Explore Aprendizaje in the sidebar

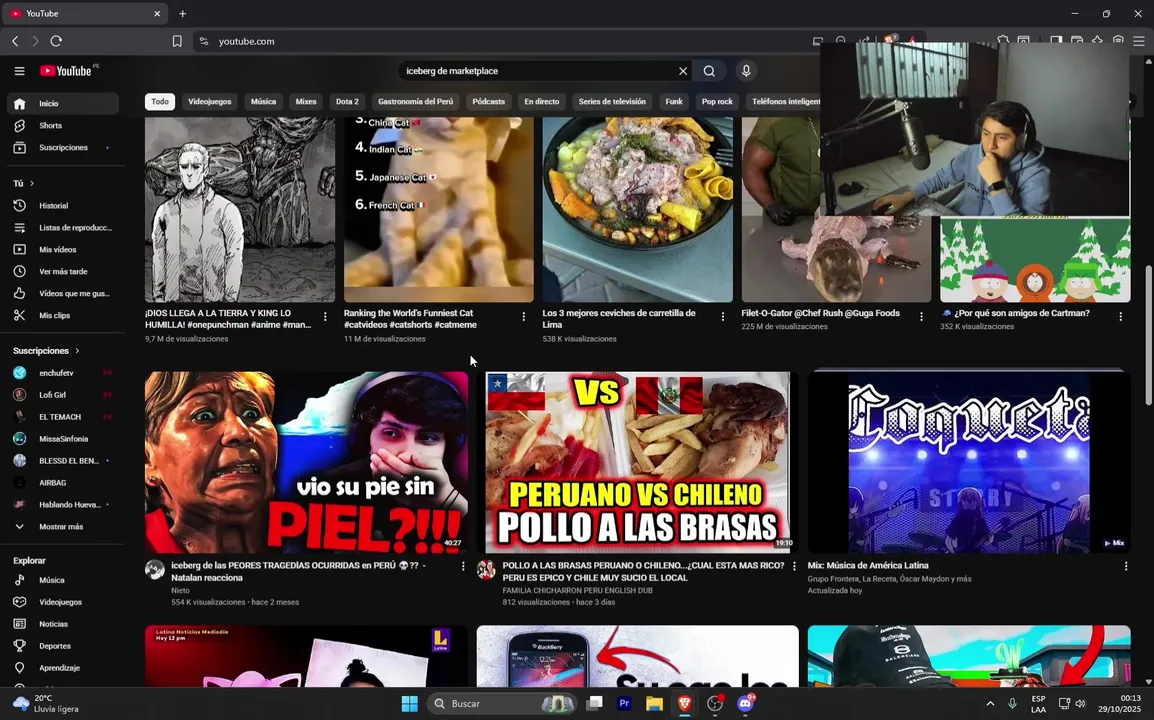click(63, 668)
